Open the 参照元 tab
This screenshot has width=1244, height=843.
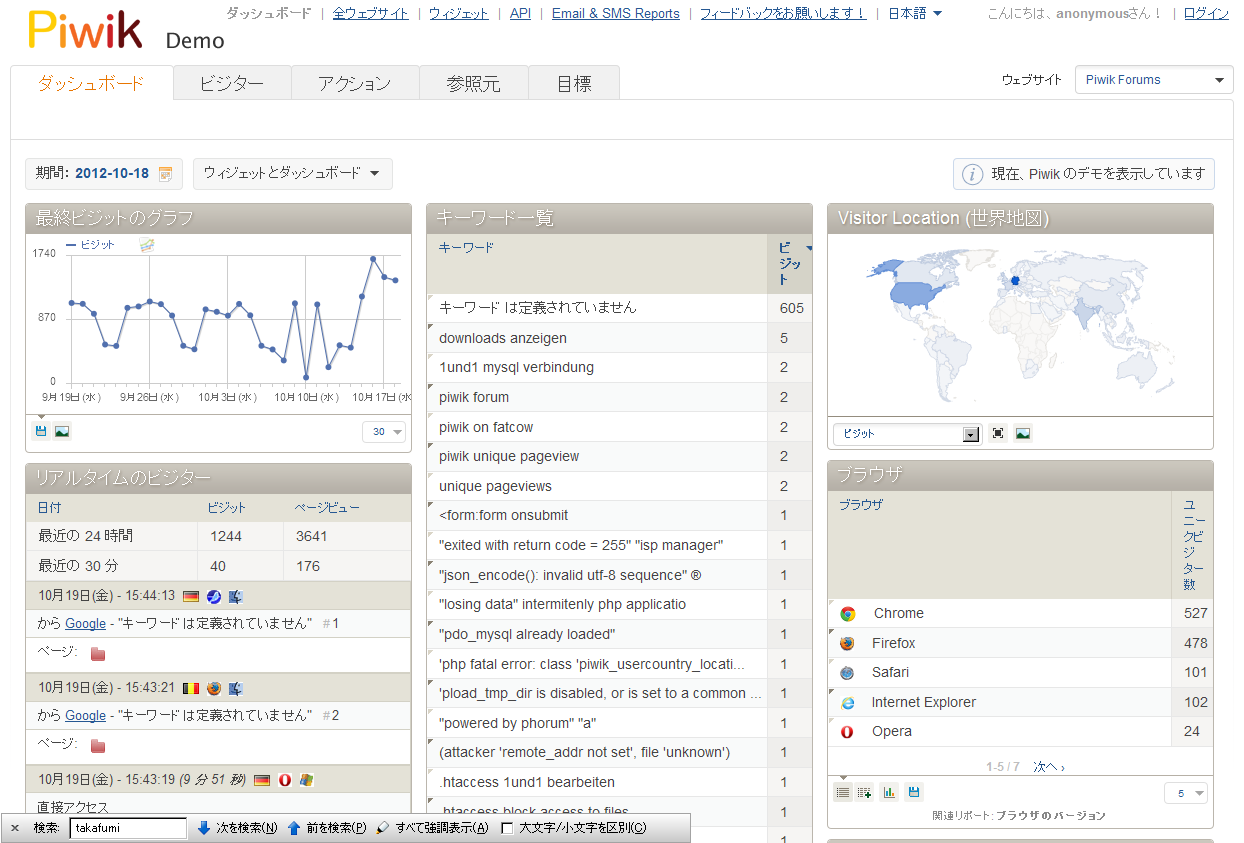[473, 84]
